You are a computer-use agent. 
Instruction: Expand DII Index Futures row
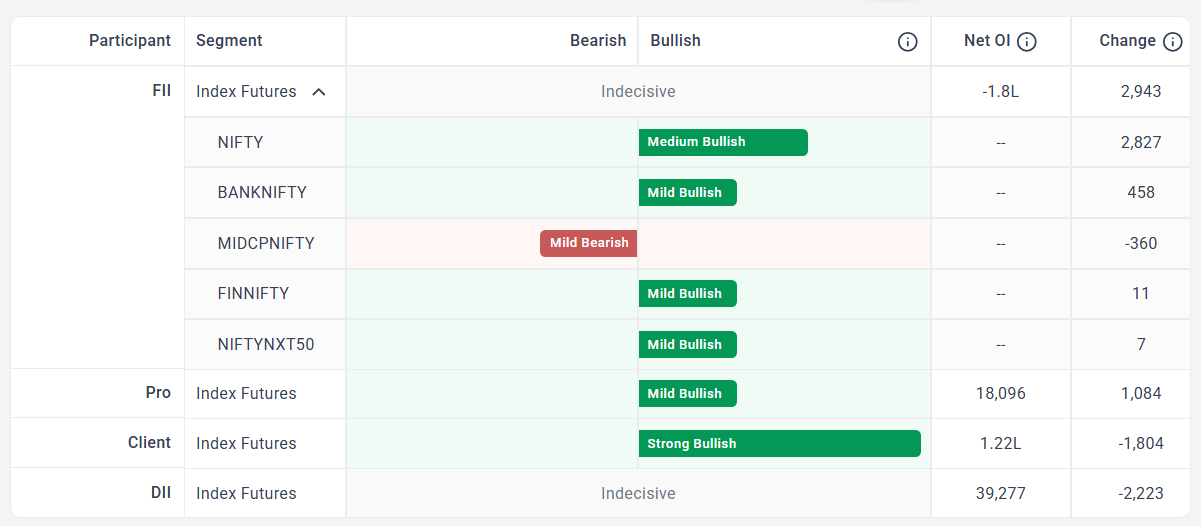246,494
